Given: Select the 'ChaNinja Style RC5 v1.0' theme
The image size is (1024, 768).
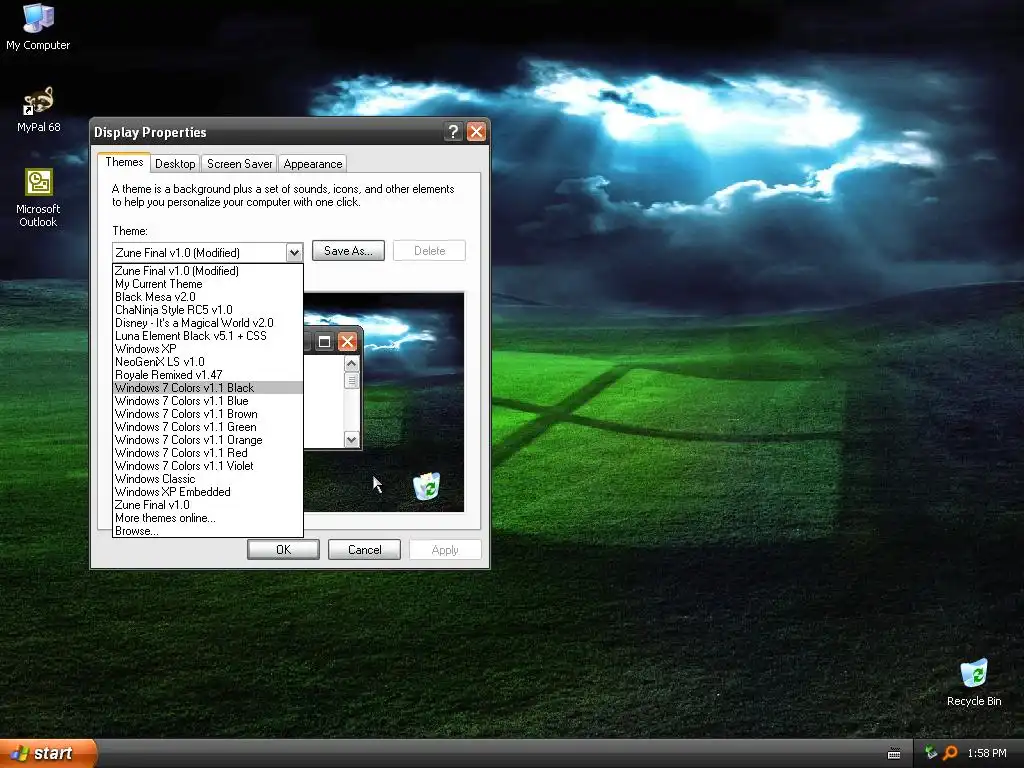Looking at the screenshot, I should 208,310.
